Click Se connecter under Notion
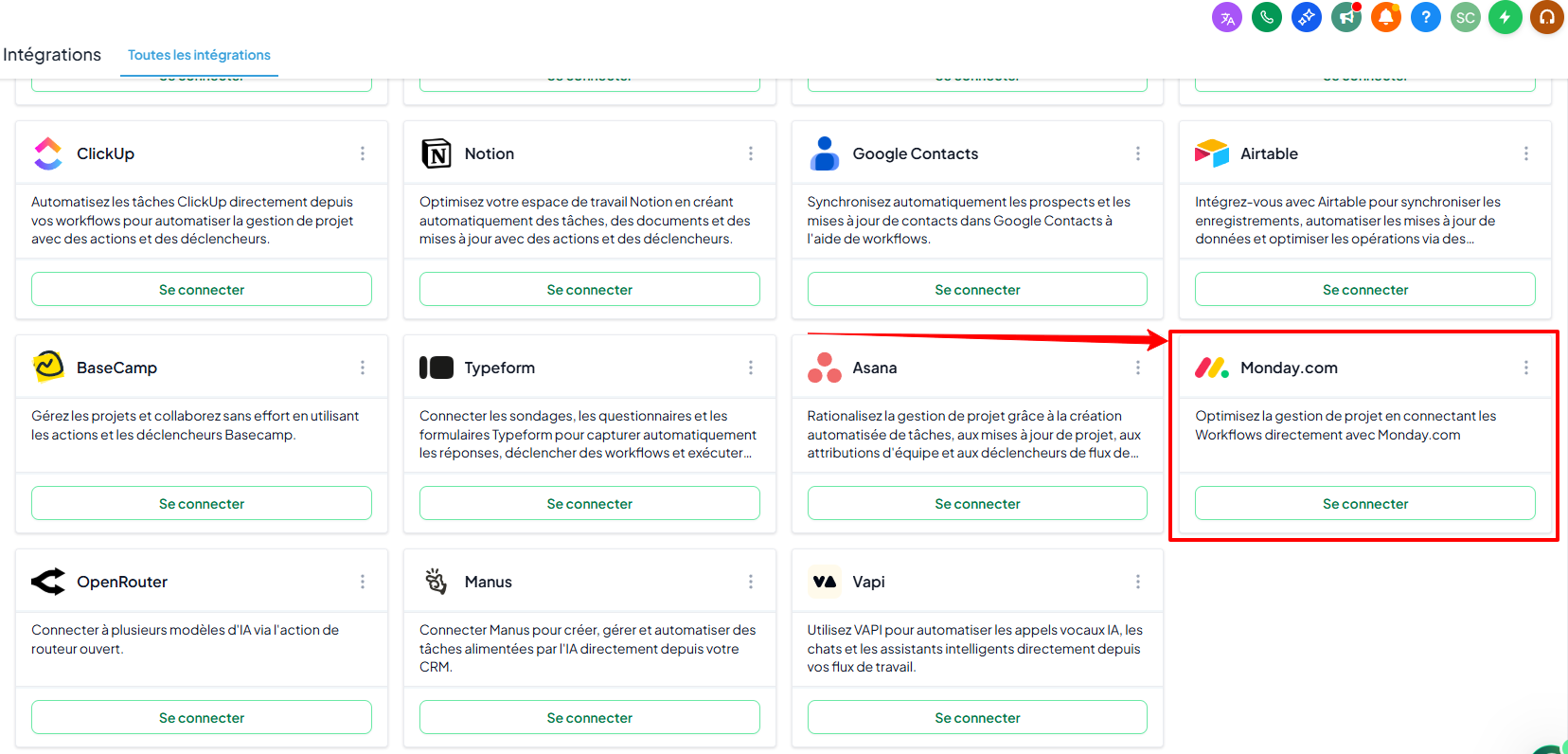1568x754 pixels. point(590,289)
